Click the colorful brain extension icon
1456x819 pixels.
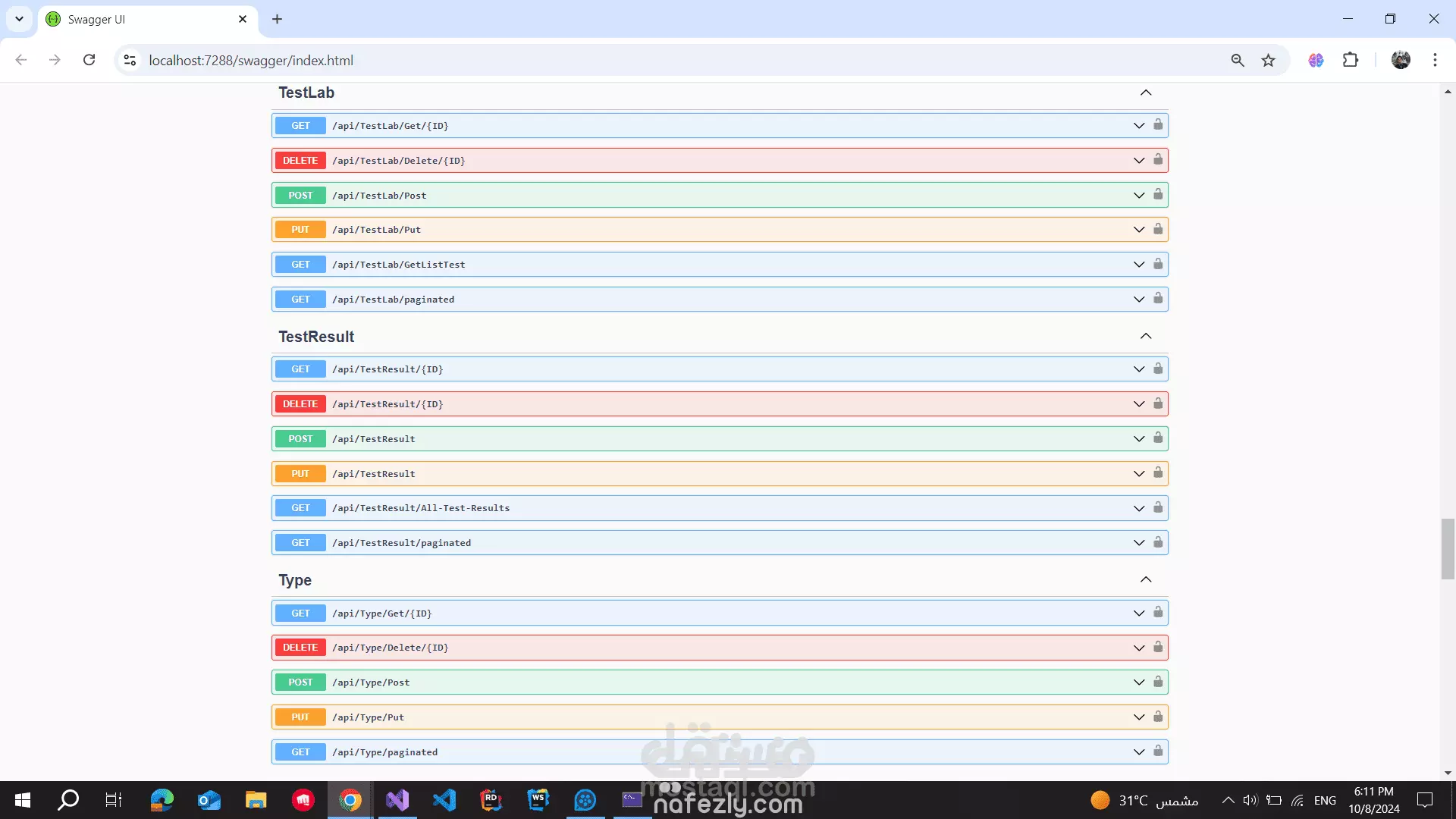(1316, 60)
